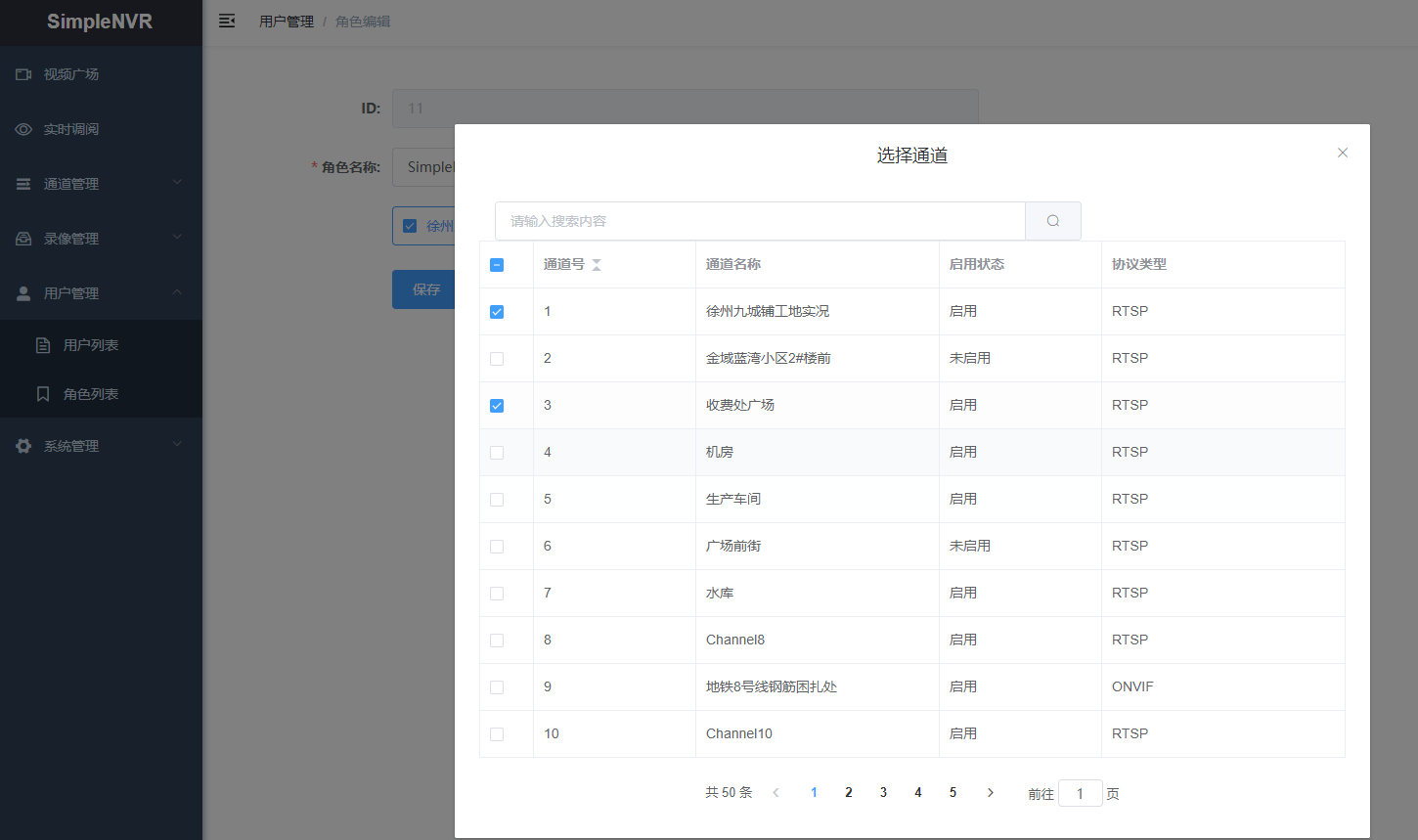
Task: Open 通道管理 menu label
Action: pos(71,184)
